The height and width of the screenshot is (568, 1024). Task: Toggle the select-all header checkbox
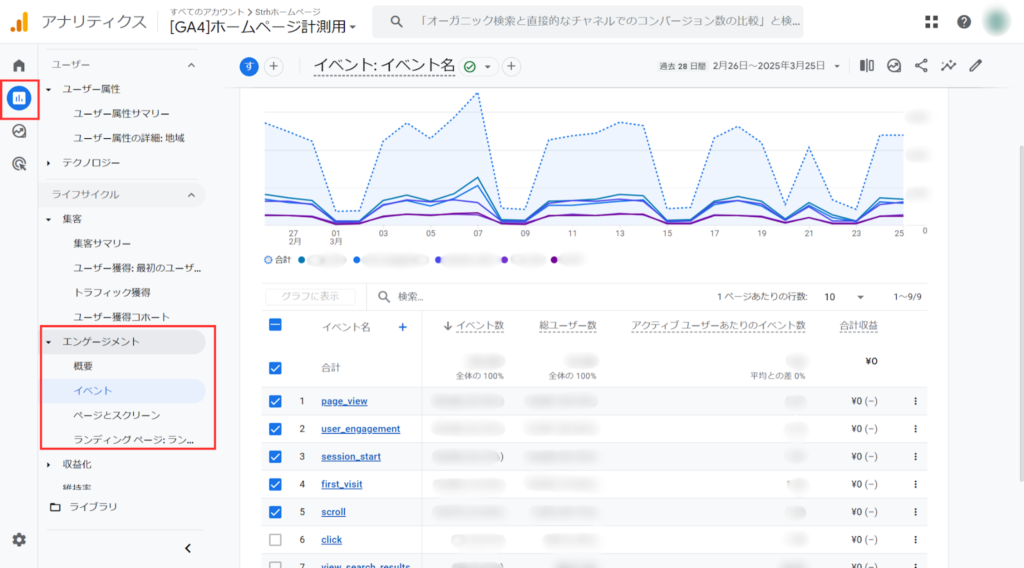click(x=276, y=325)
